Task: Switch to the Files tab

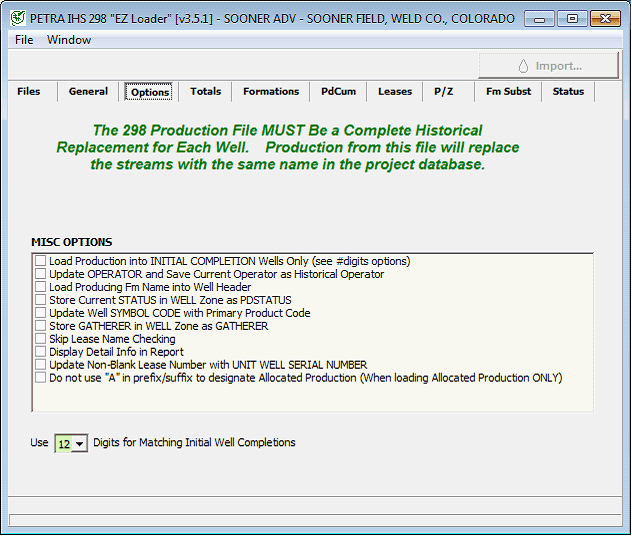Action: 29,91
